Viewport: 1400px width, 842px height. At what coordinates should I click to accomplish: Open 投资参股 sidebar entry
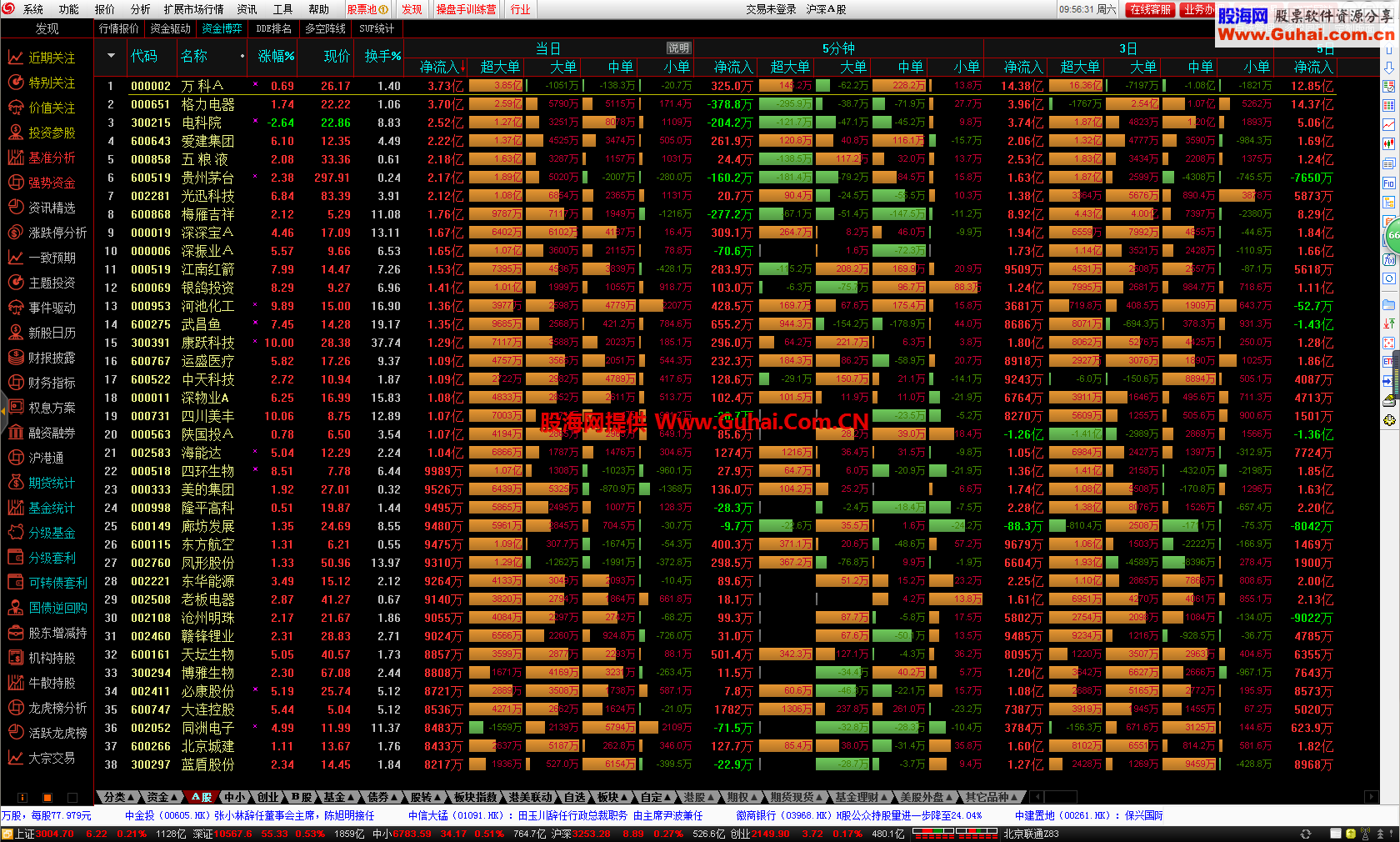pos(42,133)
